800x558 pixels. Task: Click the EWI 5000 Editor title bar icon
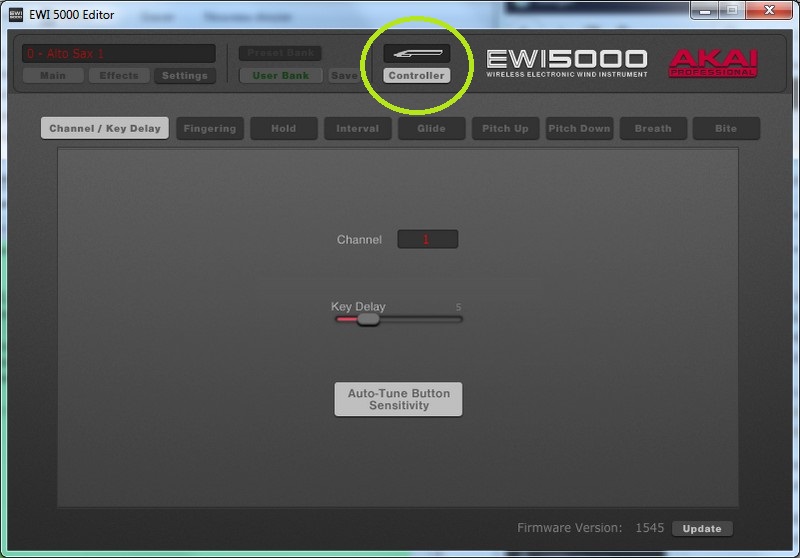click(x=16, y=15)
